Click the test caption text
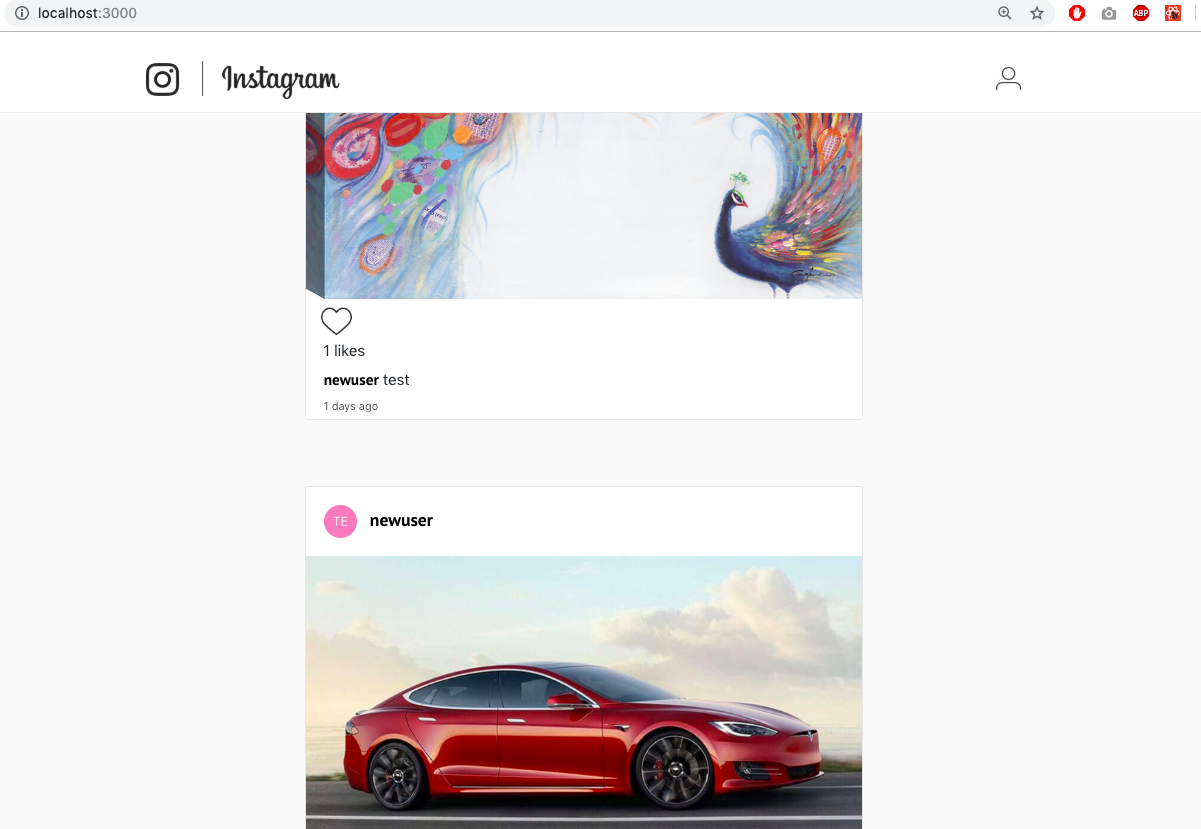Image resolution: width=1201 pixels, height=829 pixels. [397, 380]
